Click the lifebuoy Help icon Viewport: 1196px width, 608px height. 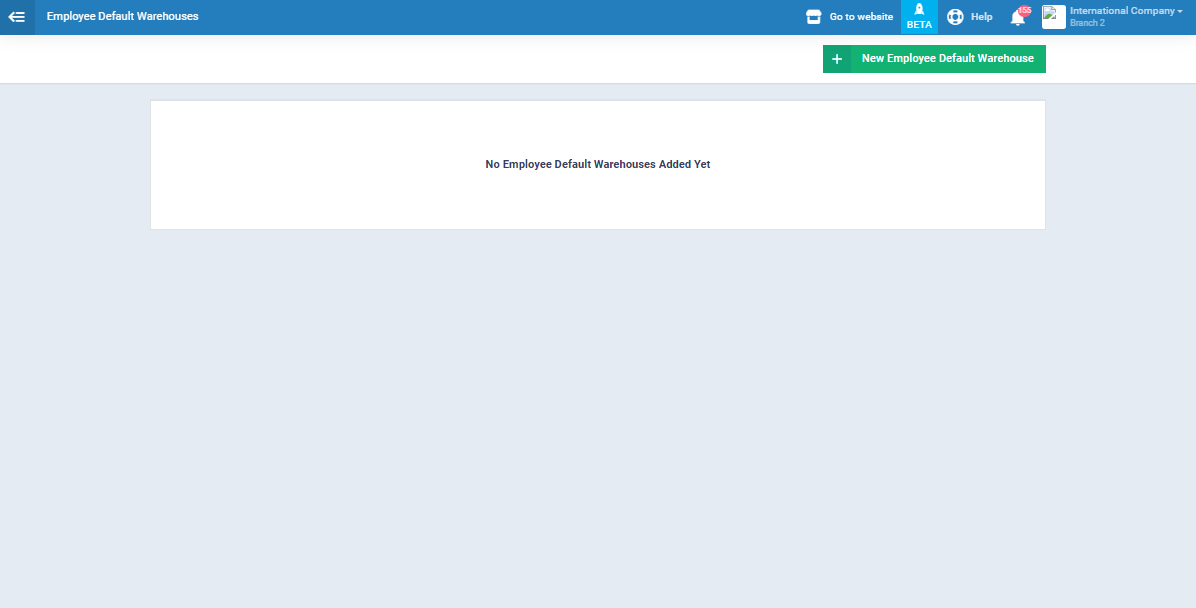[955, 17]
